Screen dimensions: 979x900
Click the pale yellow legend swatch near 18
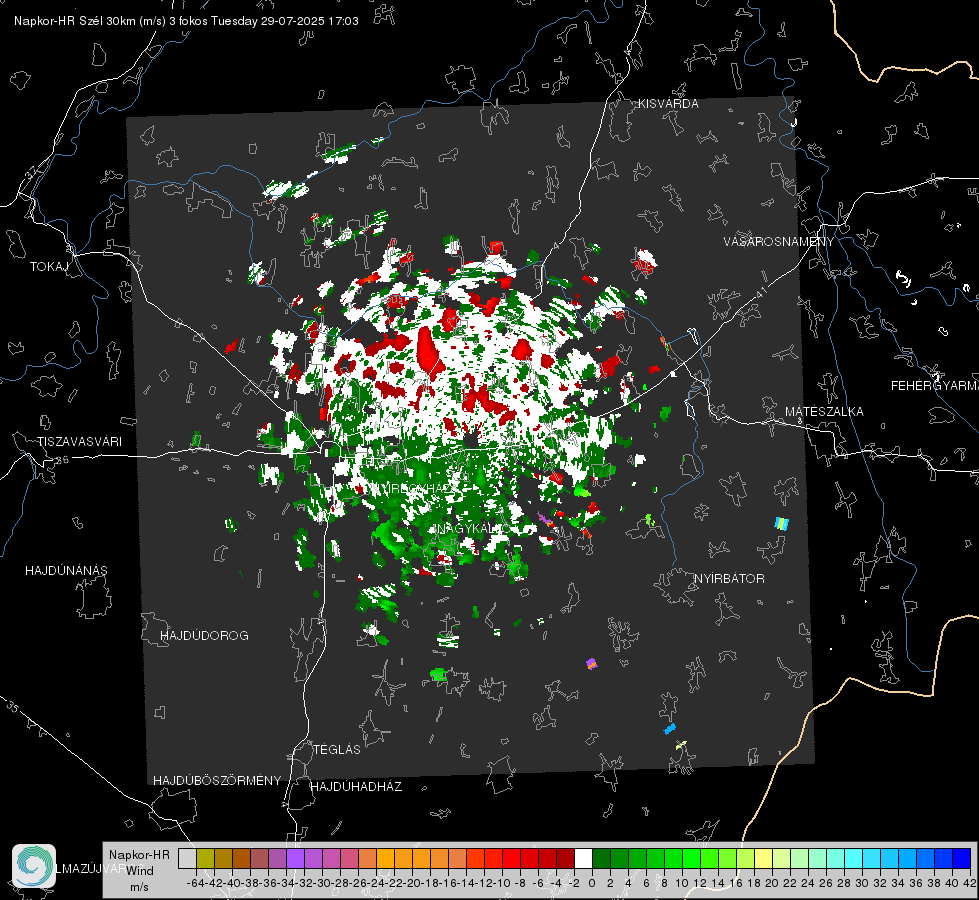(x=764, y=858)
